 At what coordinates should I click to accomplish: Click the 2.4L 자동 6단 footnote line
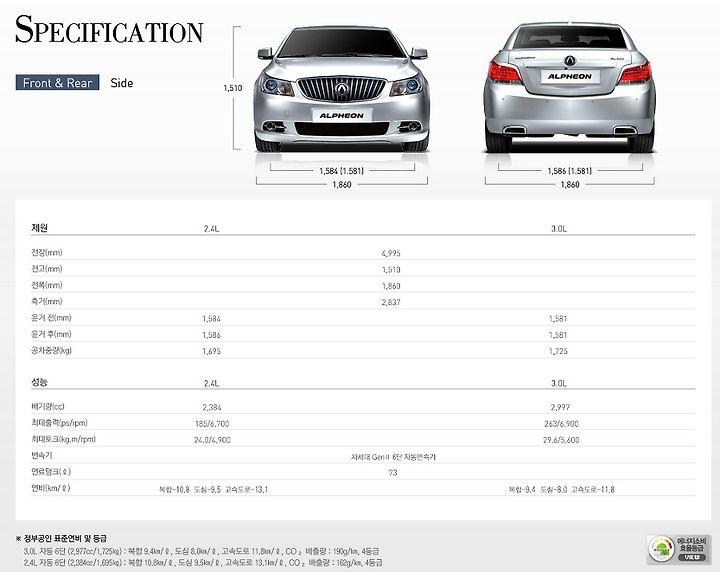(x=202, y=562)
